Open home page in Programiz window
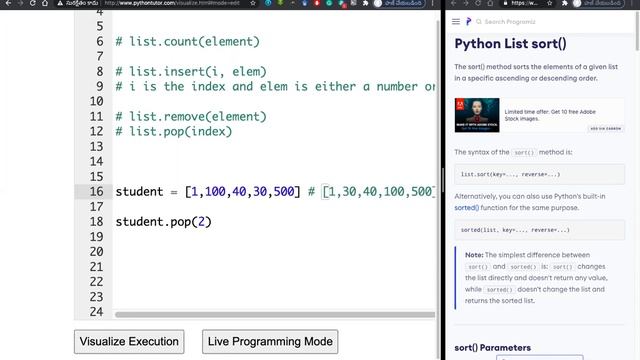 [490, 3]
